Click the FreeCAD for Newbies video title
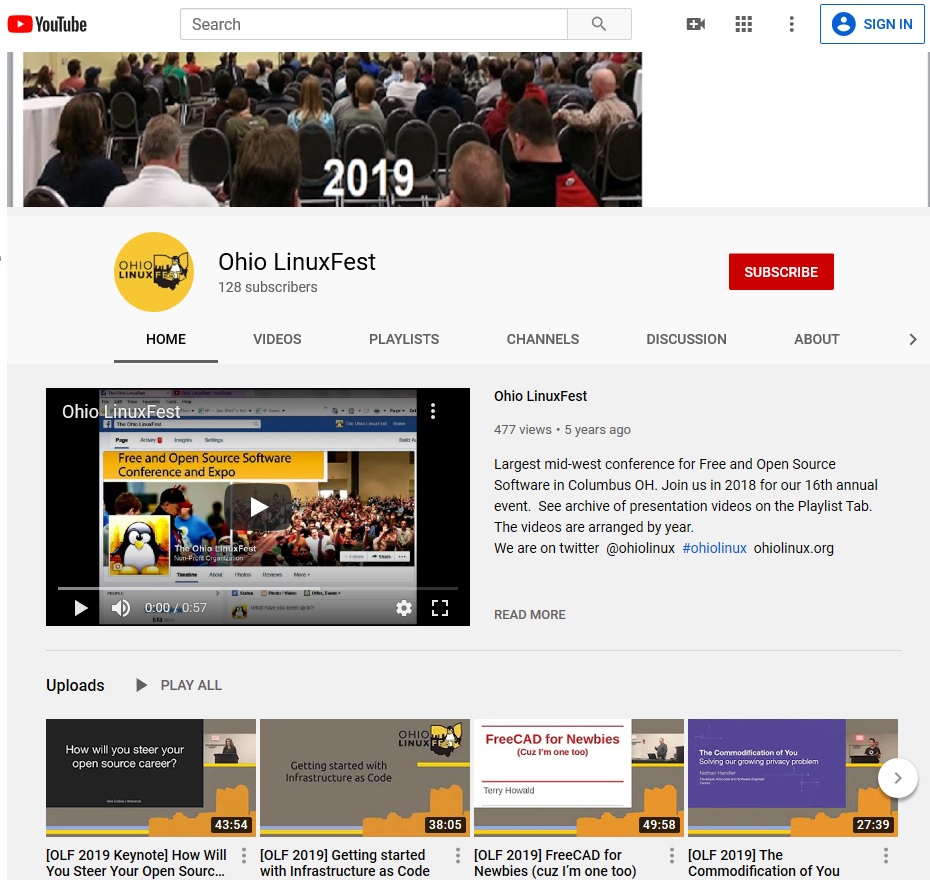The height and width of the screenshot is (880, 930). [555, 863]
